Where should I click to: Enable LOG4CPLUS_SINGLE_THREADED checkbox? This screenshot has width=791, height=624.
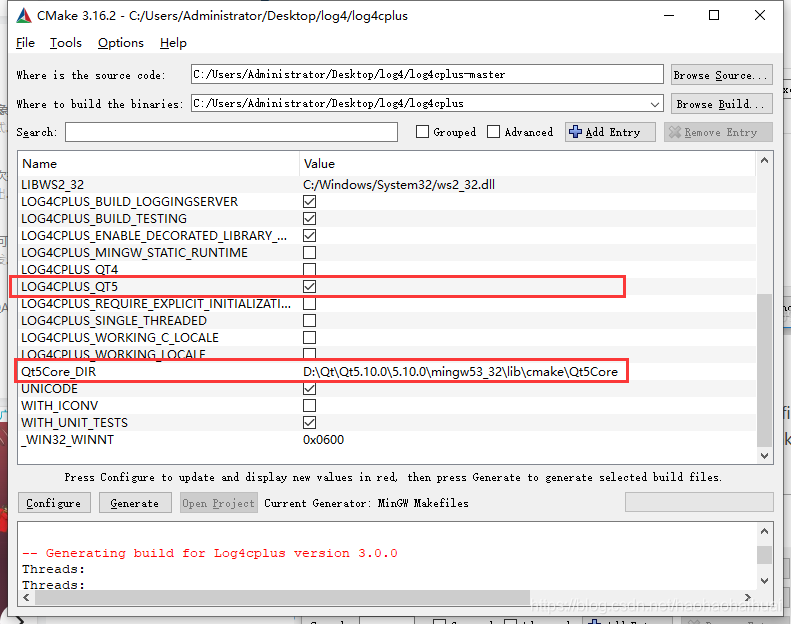click(x=309, y=320)
